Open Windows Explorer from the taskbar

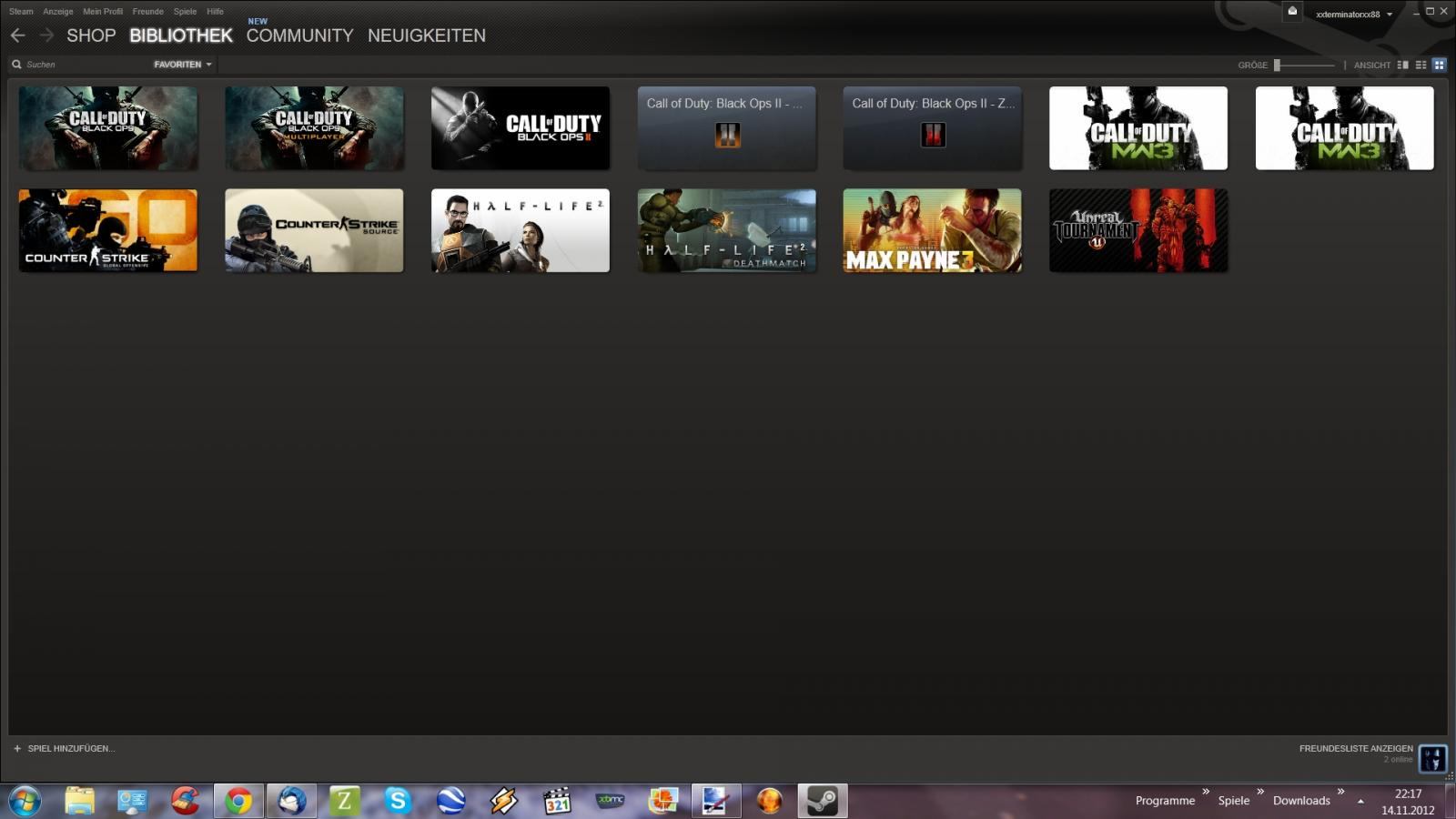(x=79, y=801)
